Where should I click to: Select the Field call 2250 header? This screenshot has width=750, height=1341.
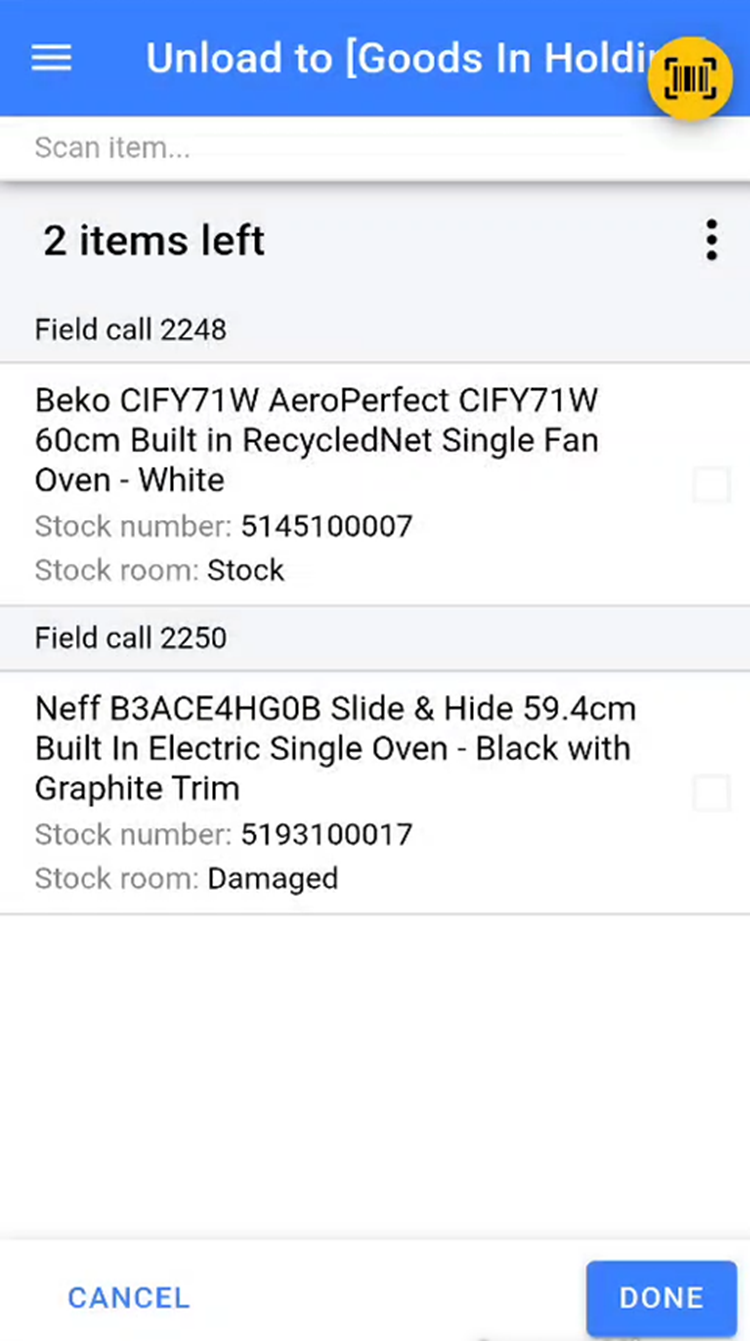click(x=131, y=638)
